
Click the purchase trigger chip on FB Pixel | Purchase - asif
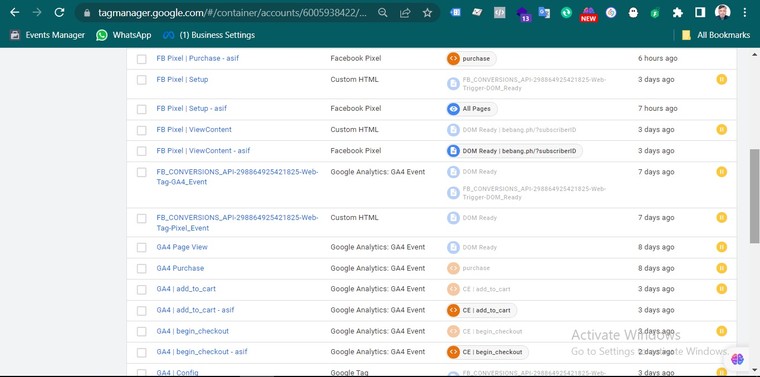(471, 59)
